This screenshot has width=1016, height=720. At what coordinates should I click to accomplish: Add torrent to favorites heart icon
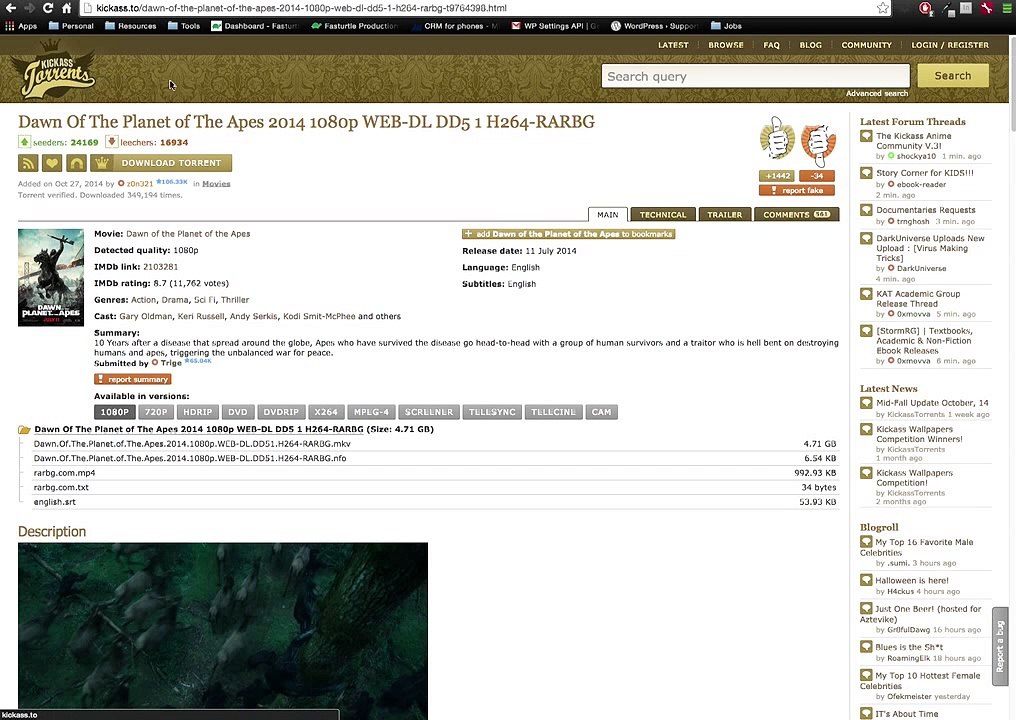click(x=52, y=163)
